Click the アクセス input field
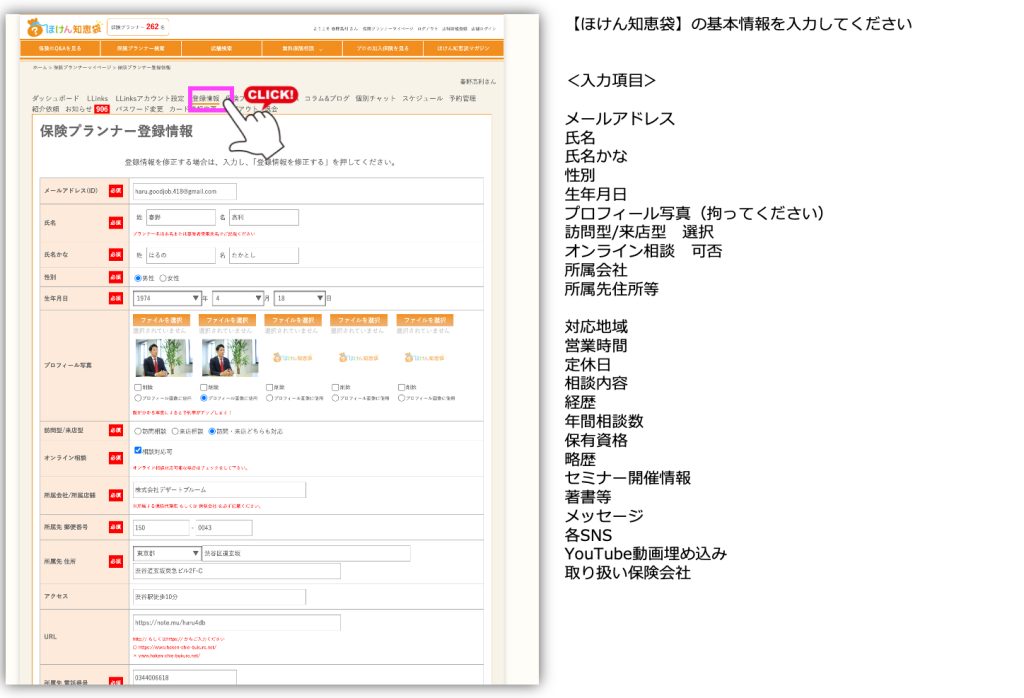This screenshot has width=1024, height=698. [219, 597]
